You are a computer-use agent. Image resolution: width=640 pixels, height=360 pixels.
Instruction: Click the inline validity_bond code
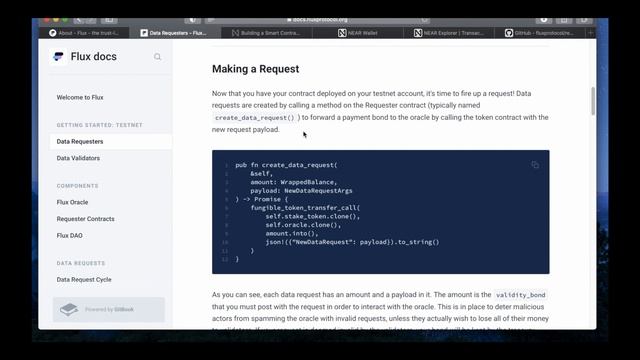[520, 295]
